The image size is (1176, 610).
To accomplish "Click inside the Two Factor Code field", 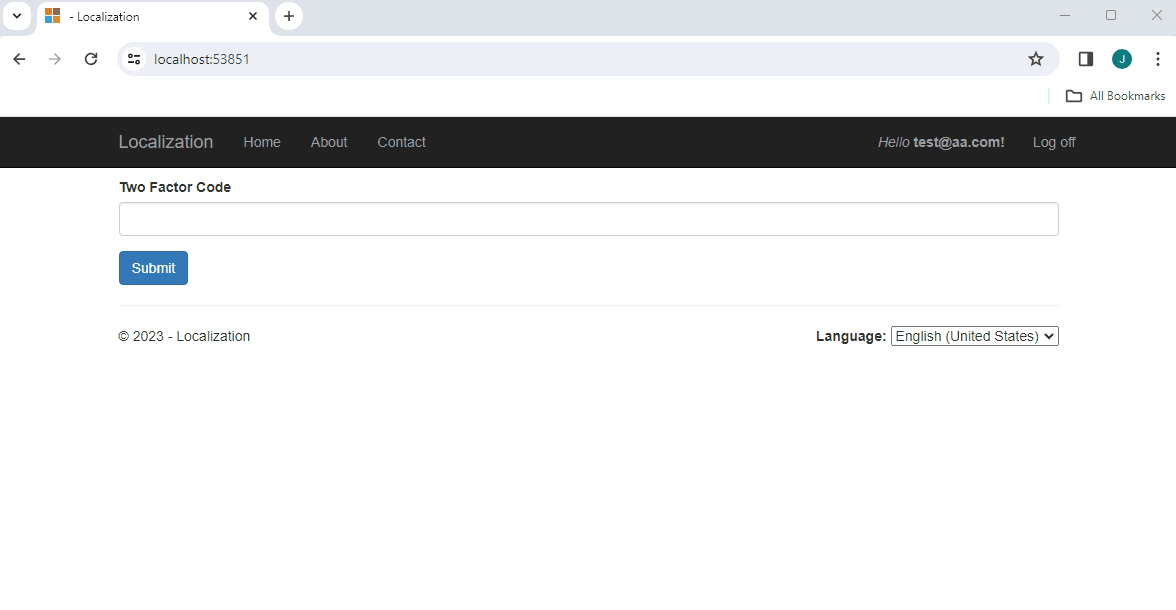I will 588,218.
